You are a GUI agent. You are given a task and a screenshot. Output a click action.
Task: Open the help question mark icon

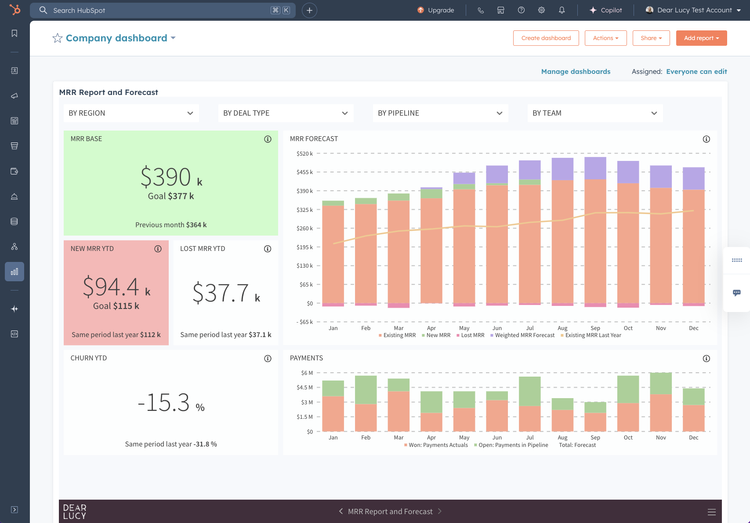pos(521,10)
